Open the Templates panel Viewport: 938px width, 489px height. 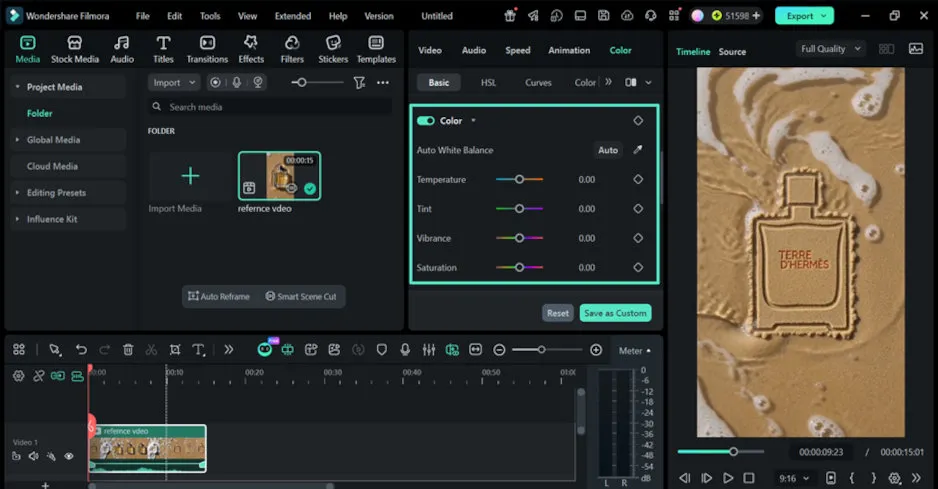point(376,50)
